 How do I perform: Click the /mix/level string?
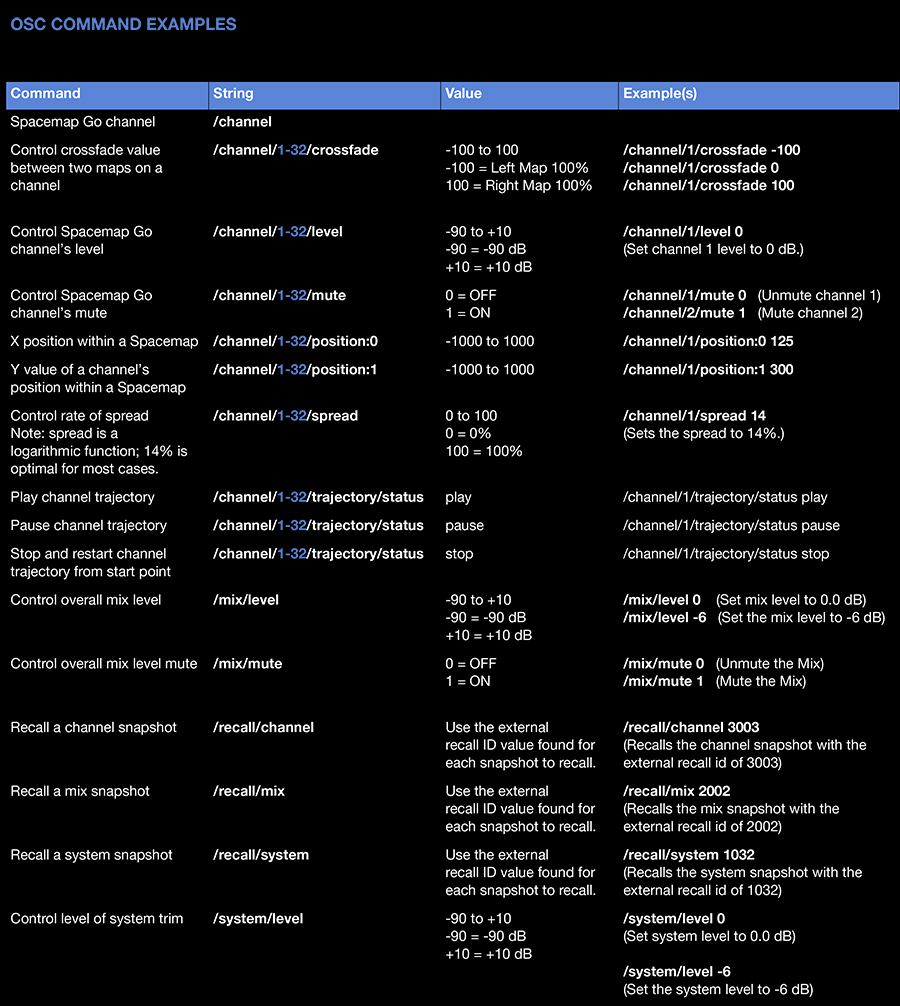[246, 600]
